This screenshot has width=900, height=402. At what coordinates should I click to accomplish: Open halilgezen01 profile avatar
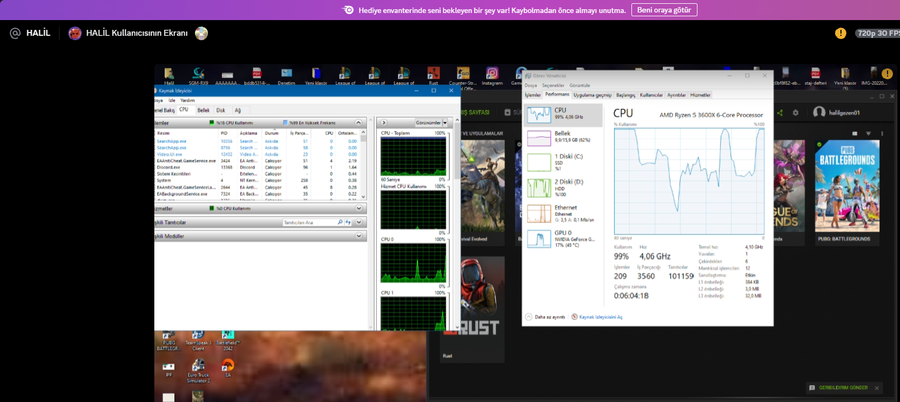click(x=819, y=113)
